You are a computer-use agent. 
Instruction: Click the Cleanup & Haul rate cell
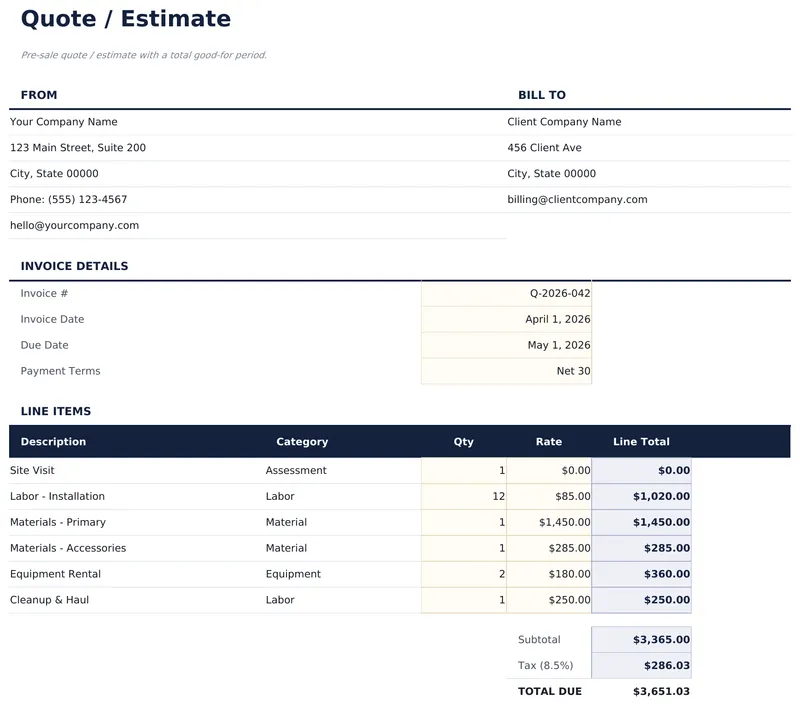[549, 601]
